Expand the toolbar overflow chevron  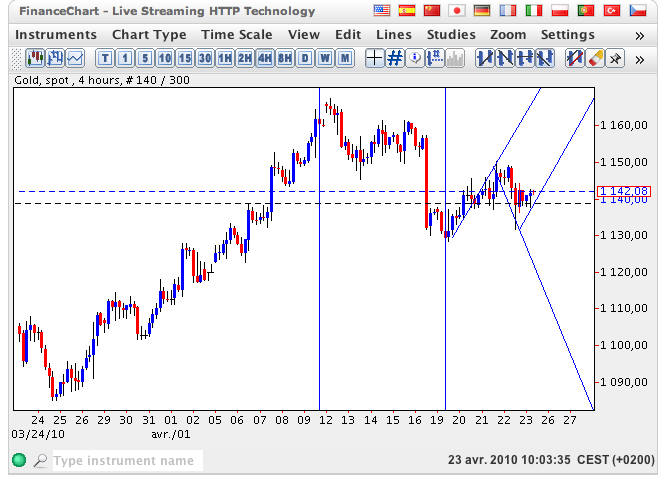[x=641, y=58]
